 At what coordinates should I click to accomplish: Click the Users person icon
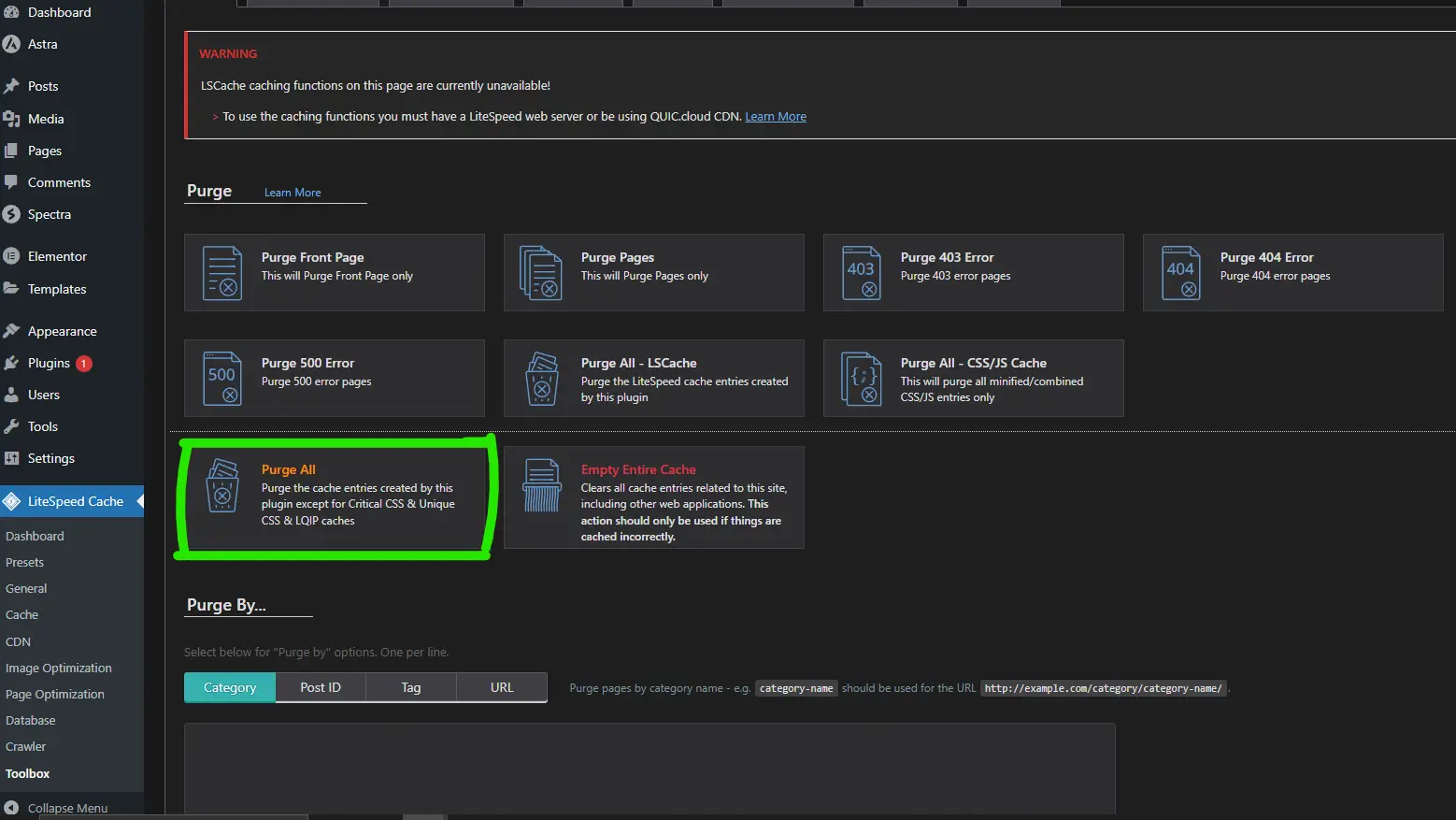click(11, 395)
